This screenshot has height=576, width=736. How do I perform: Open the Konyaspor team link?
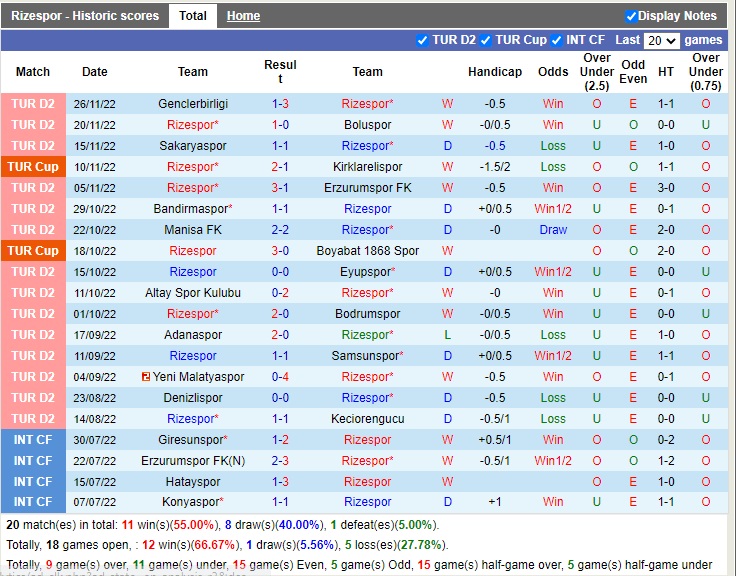click(x=193, y=502)
